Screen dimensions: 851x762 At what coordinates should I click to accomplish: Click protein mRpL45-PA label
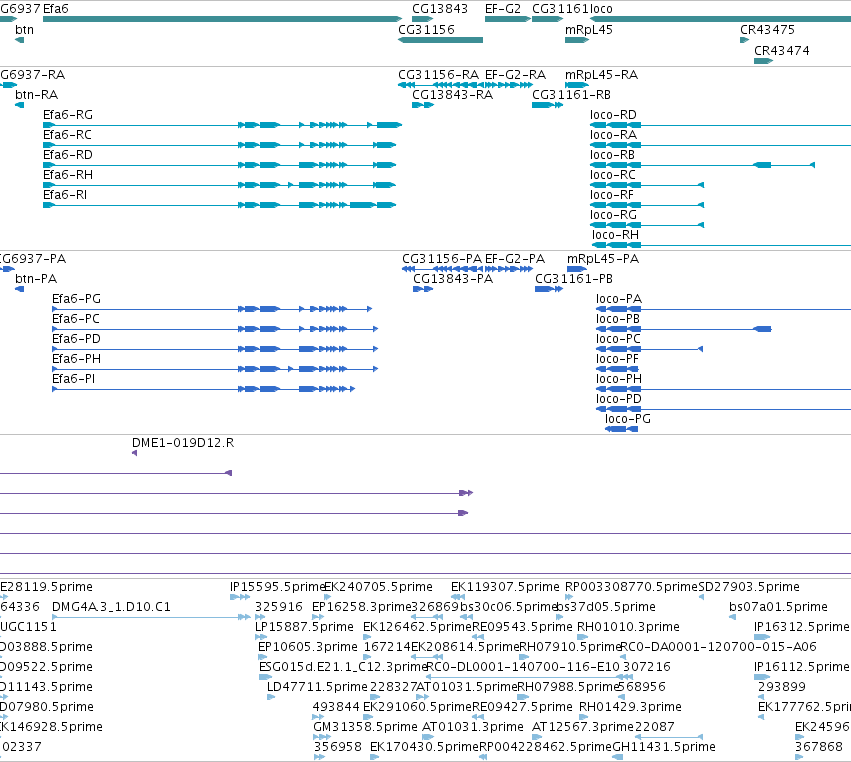point(603,259)
